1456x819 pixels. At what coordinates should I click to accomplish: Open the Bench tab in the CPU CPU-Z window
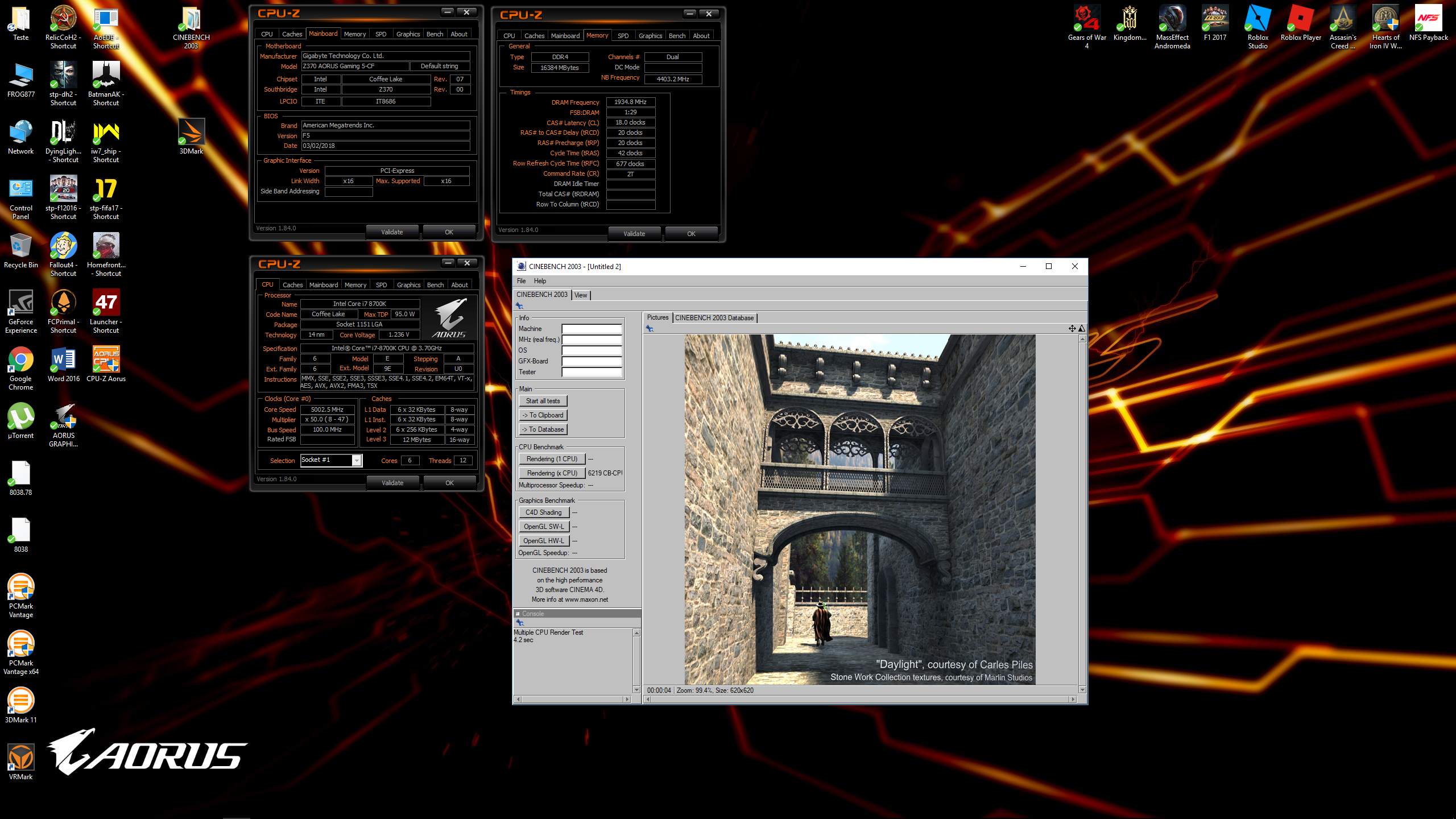coord(435,285)
